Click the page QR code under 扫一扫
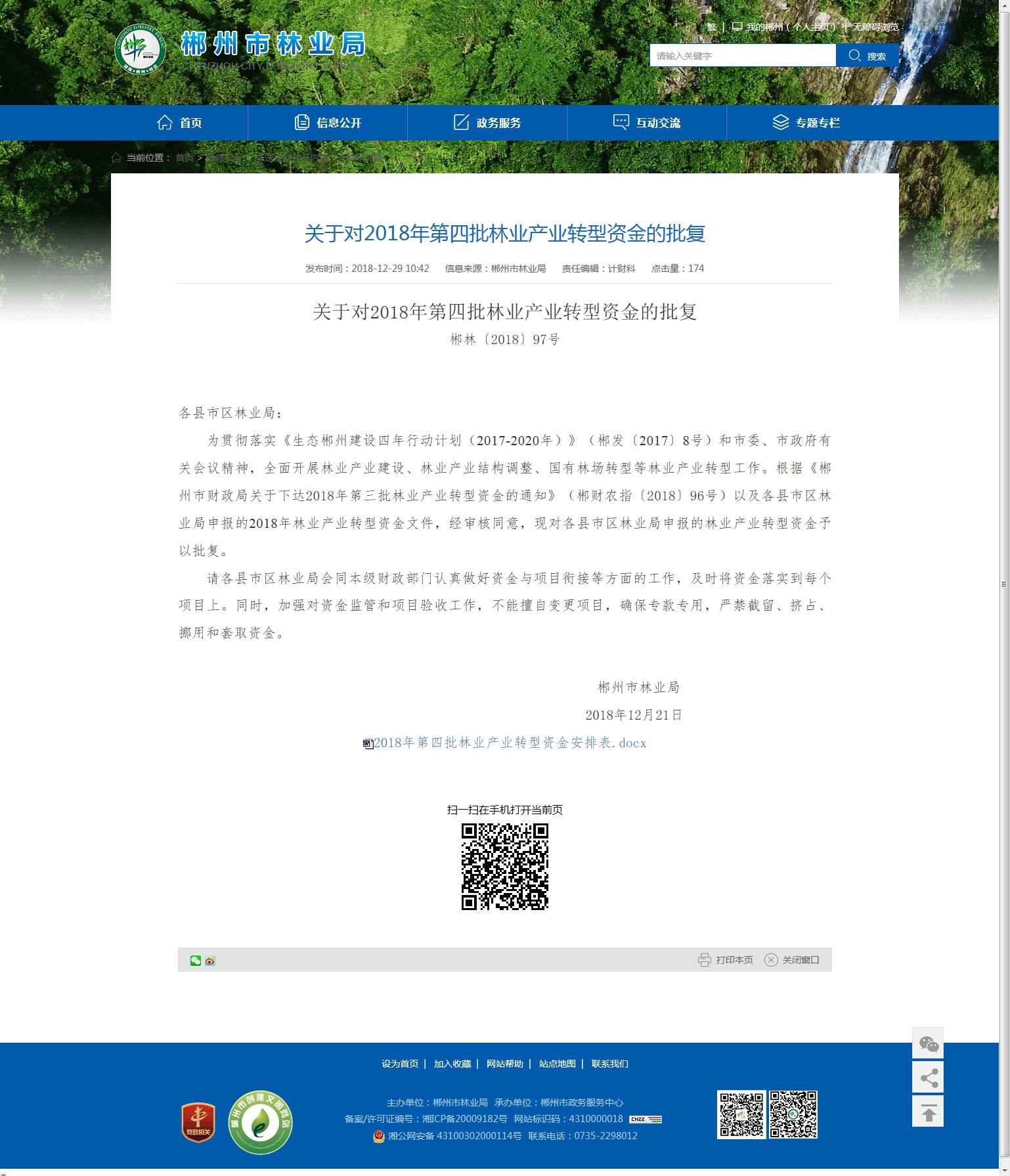The height and width of the screenshot is (1176, 1010). pyautogui.click(x=505, y=867)
